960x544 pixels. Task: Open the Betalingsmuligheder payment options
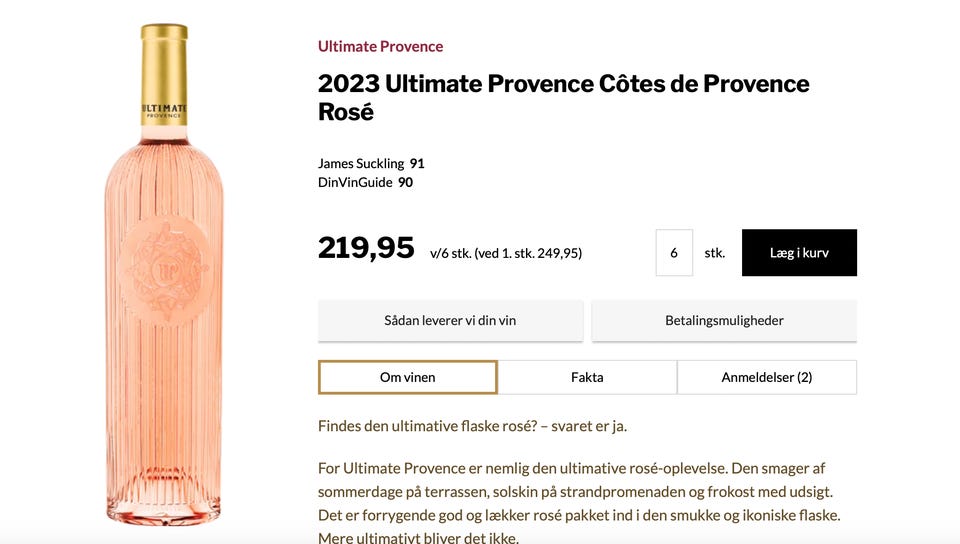coord(724,321)
